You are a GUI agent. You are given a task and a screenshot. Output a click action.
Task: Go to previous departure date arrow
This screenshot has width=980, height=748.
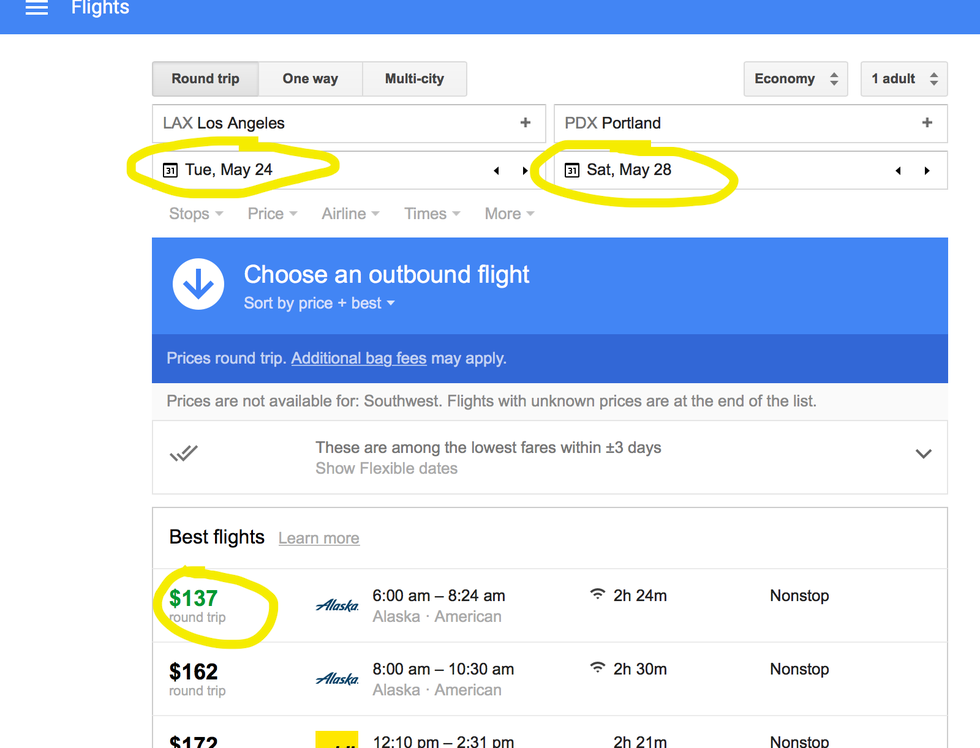496,171
